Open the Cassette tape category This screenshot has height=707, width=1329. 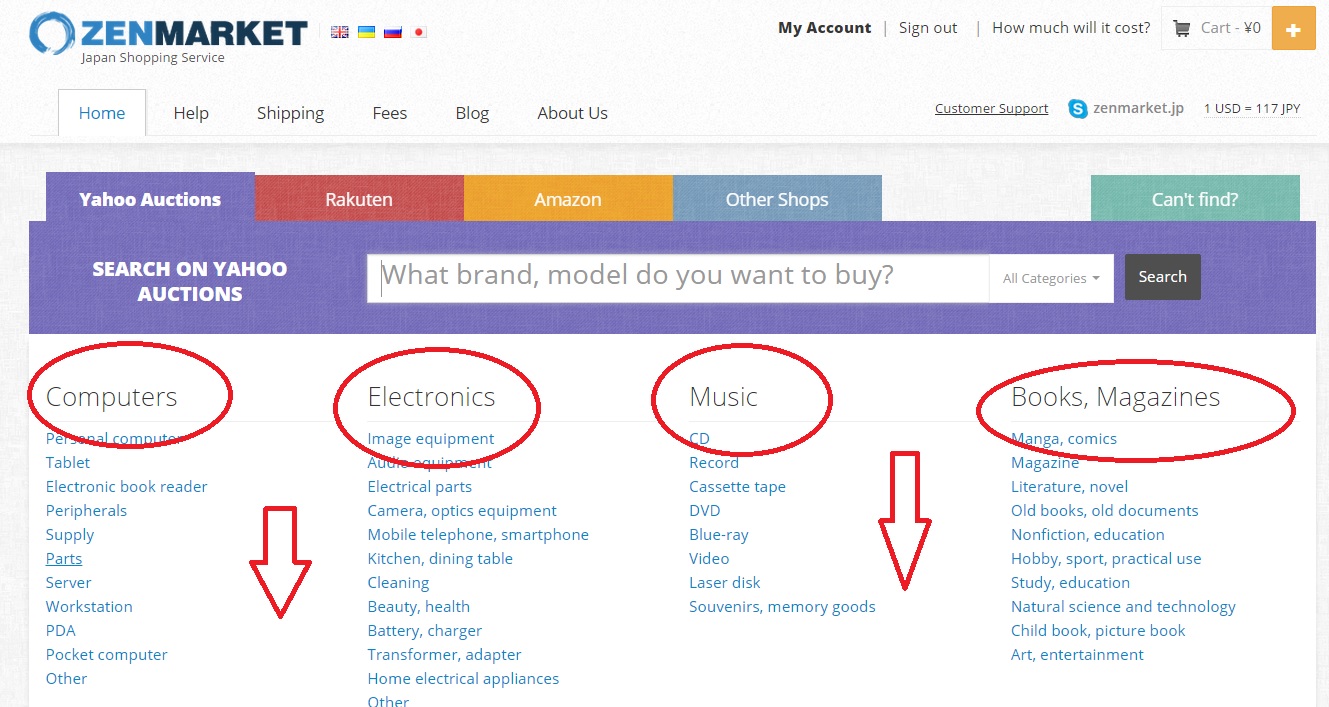(738, 487)
